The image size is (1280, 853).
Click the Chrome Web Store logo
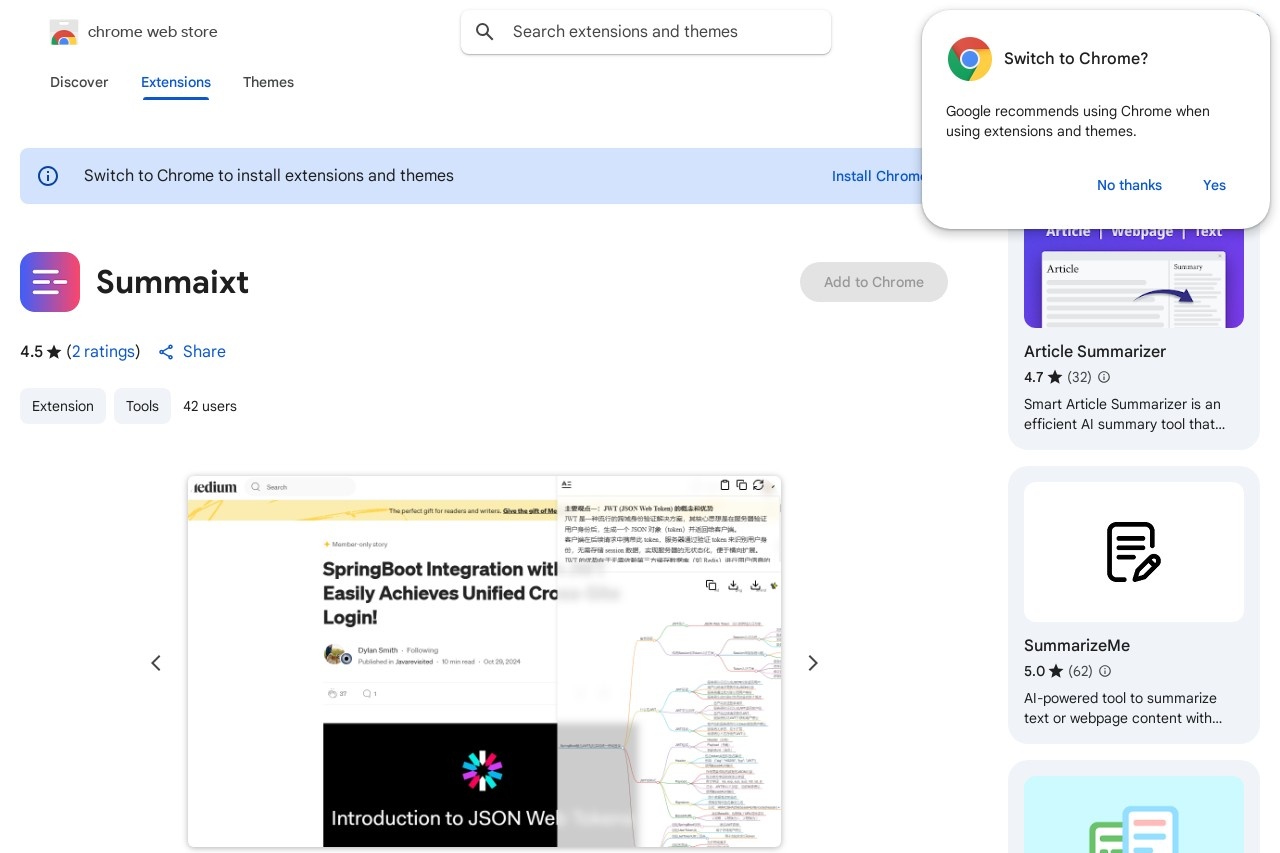click(x=63, y=32)
